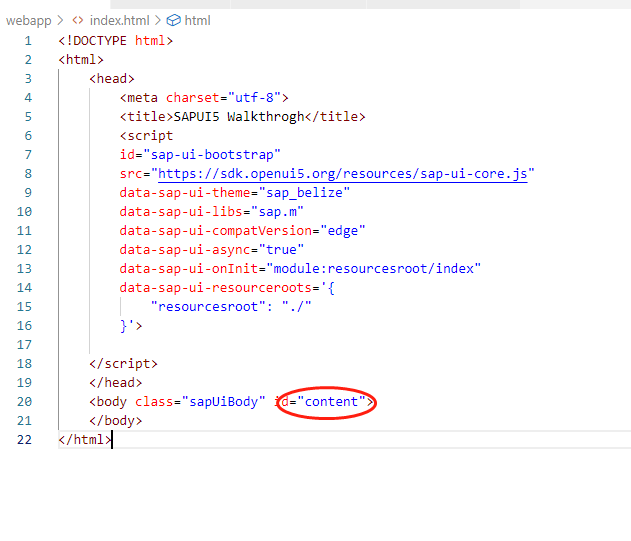Screen dimensions: 631x541
Task: Open the sdk.openui5.org sap-ui-core.js link
Action: (x=342, y=174)
